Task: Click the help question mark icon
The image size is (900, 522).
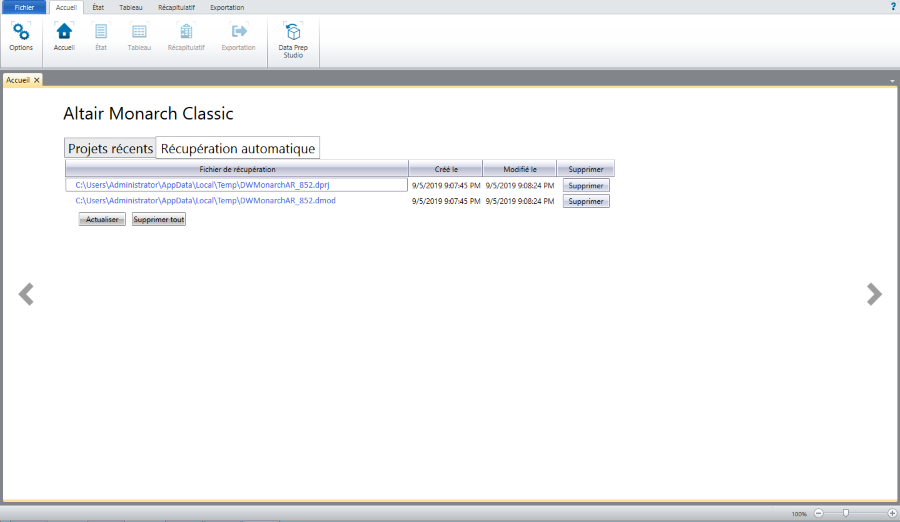Action: click(892, 6)
